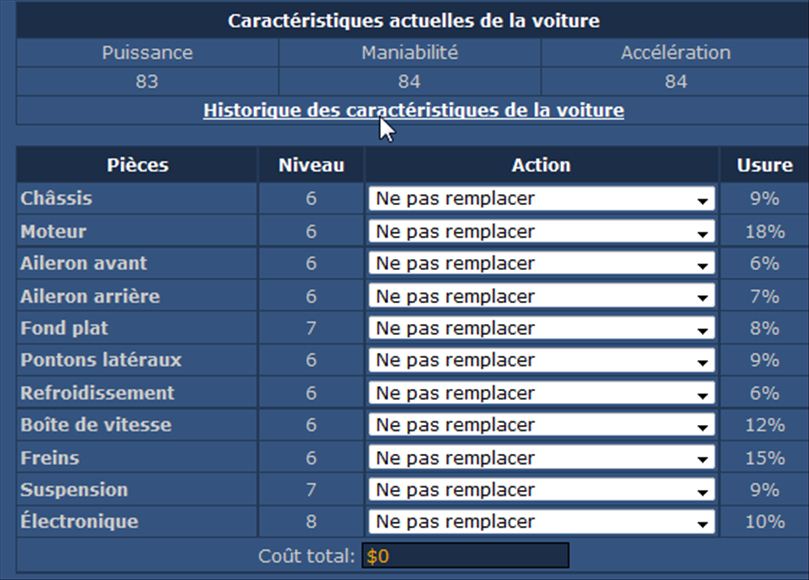Open the Refroidissement action dropdown

click(542, 393)
